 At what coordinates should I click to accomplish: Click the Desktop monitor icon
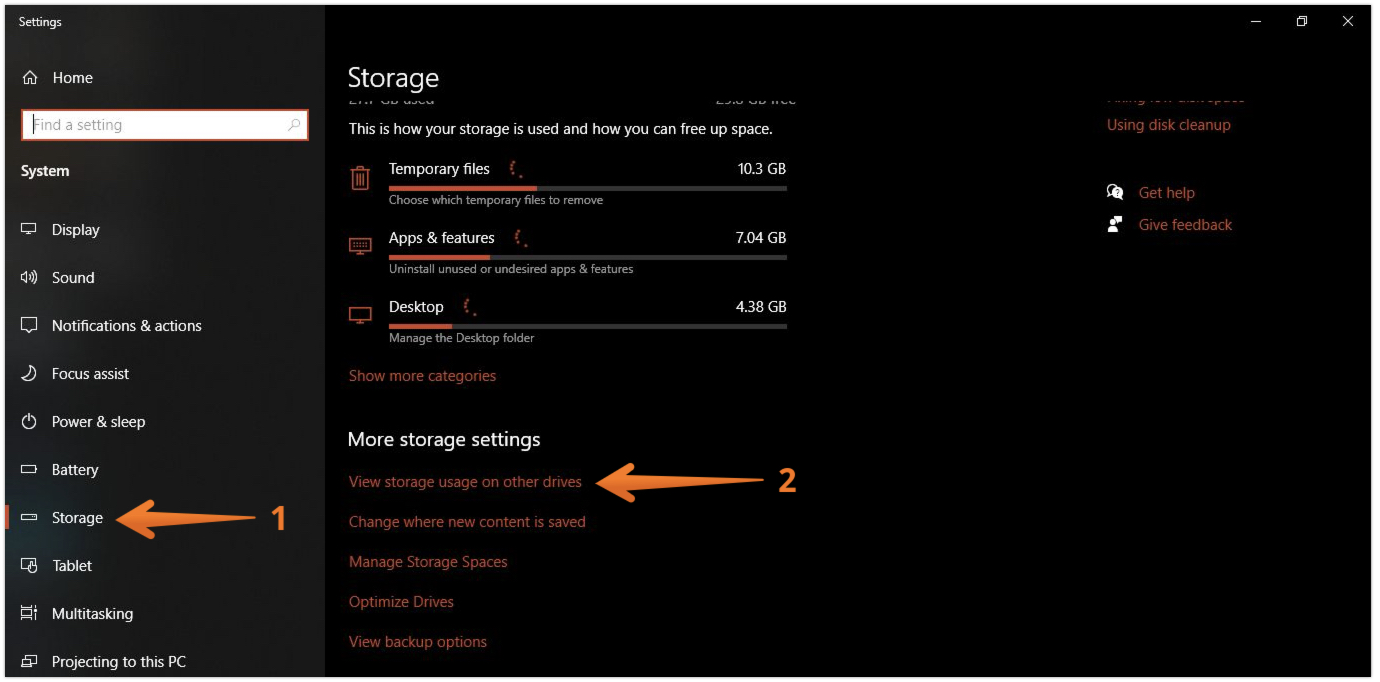(360, 314)
